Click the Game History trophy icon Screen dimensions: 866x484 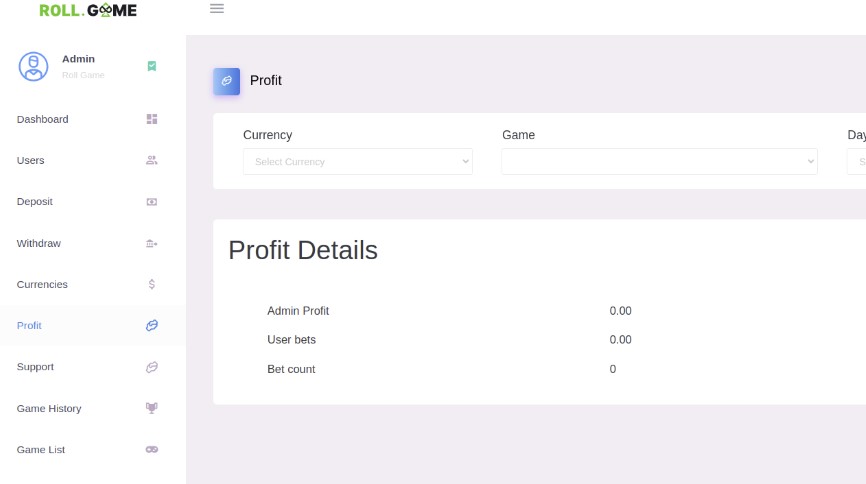tap(151, 408)
